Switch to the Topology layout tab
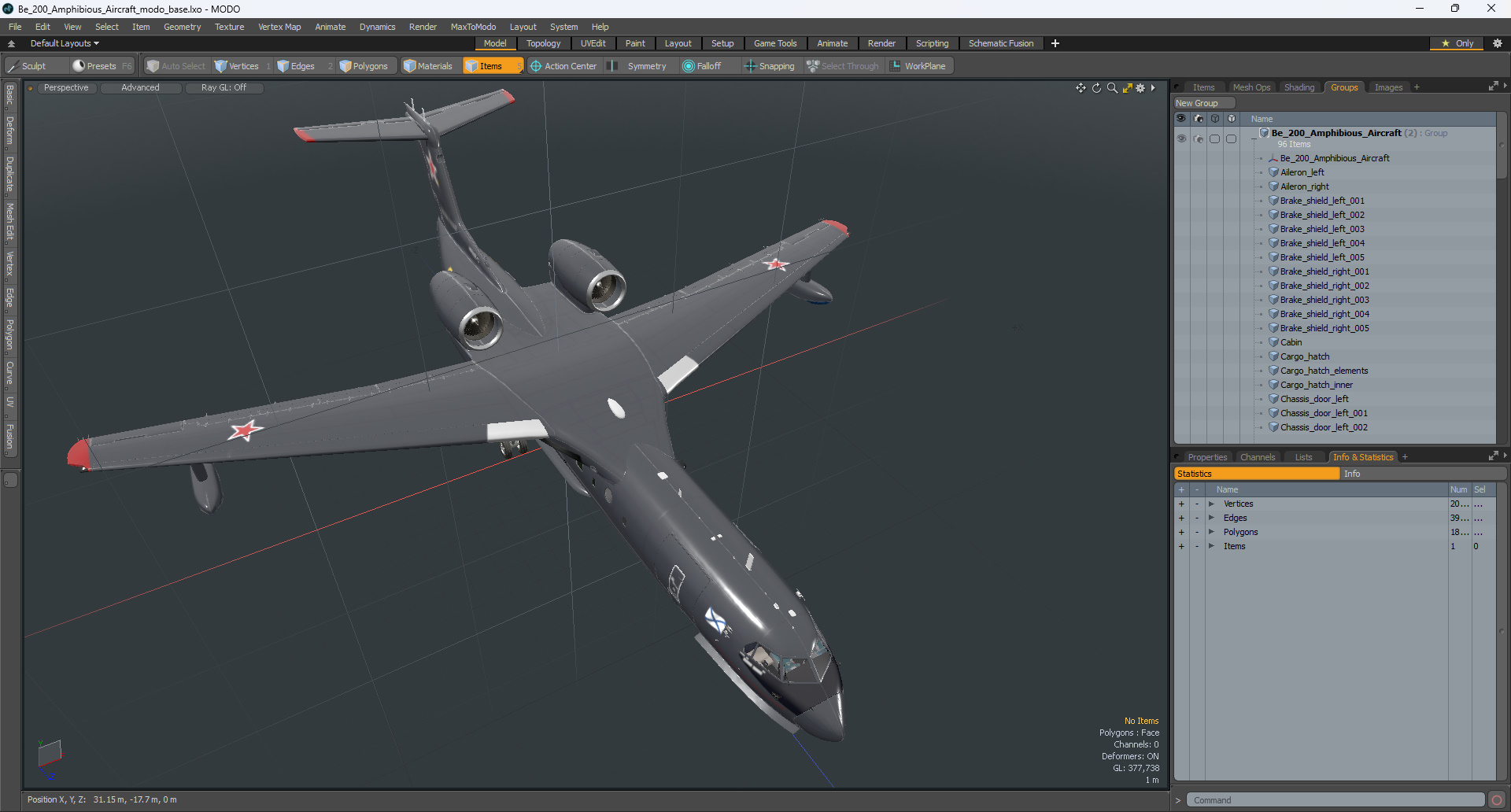The height and width of the screenshot is (812, 1511). tap(543, 43)
